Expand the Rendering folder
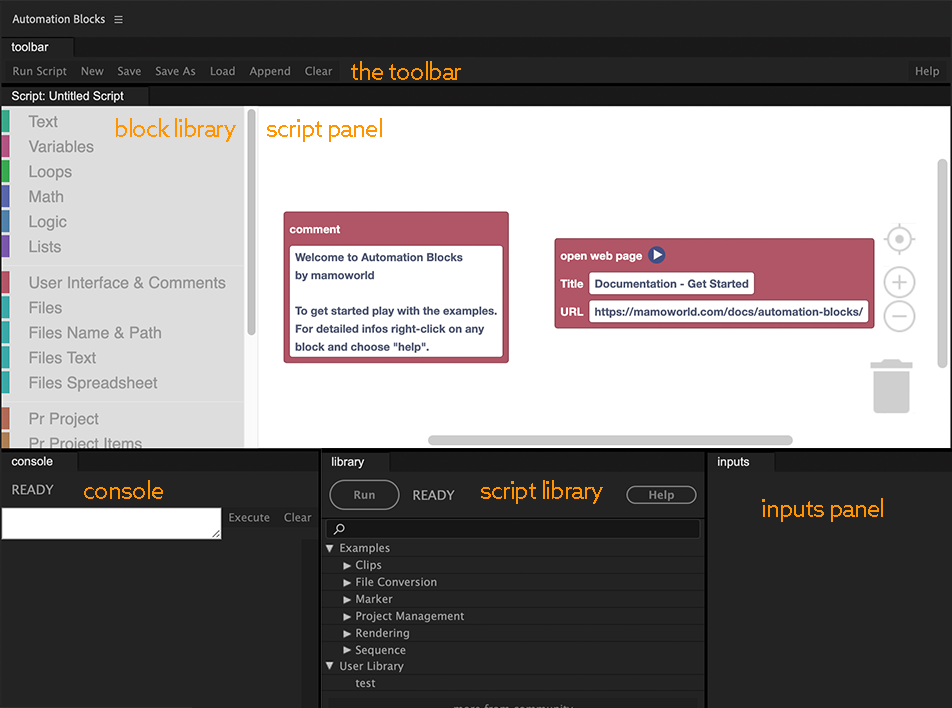The width and height of the screenshot is (952, 708). point(347,633)
